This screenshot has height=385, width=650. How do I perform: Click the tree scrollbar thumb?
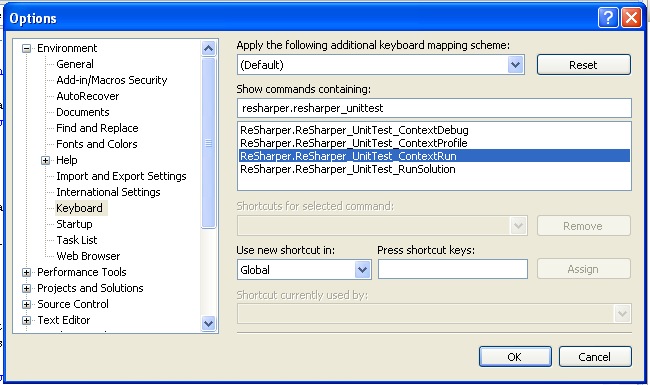[209, 143]
